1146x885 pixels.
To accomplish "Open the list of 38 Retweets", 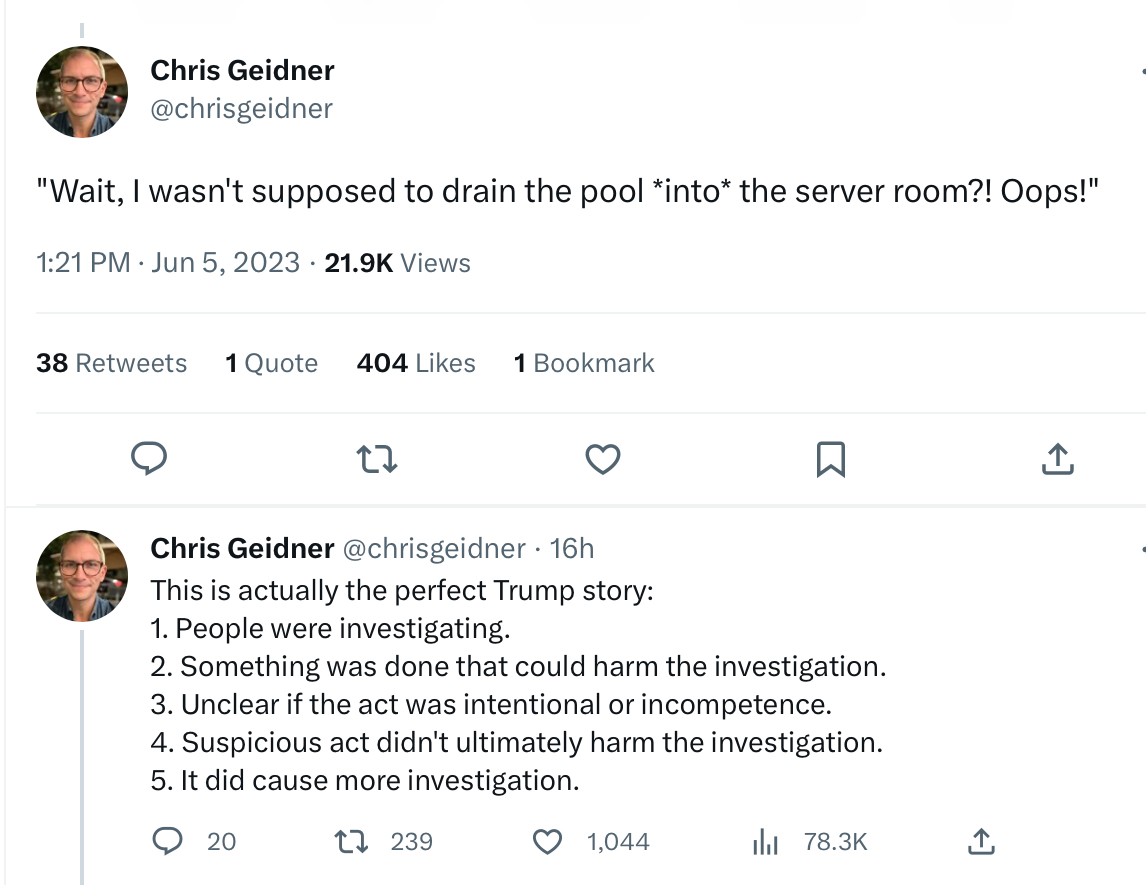I will coord(111,363).
